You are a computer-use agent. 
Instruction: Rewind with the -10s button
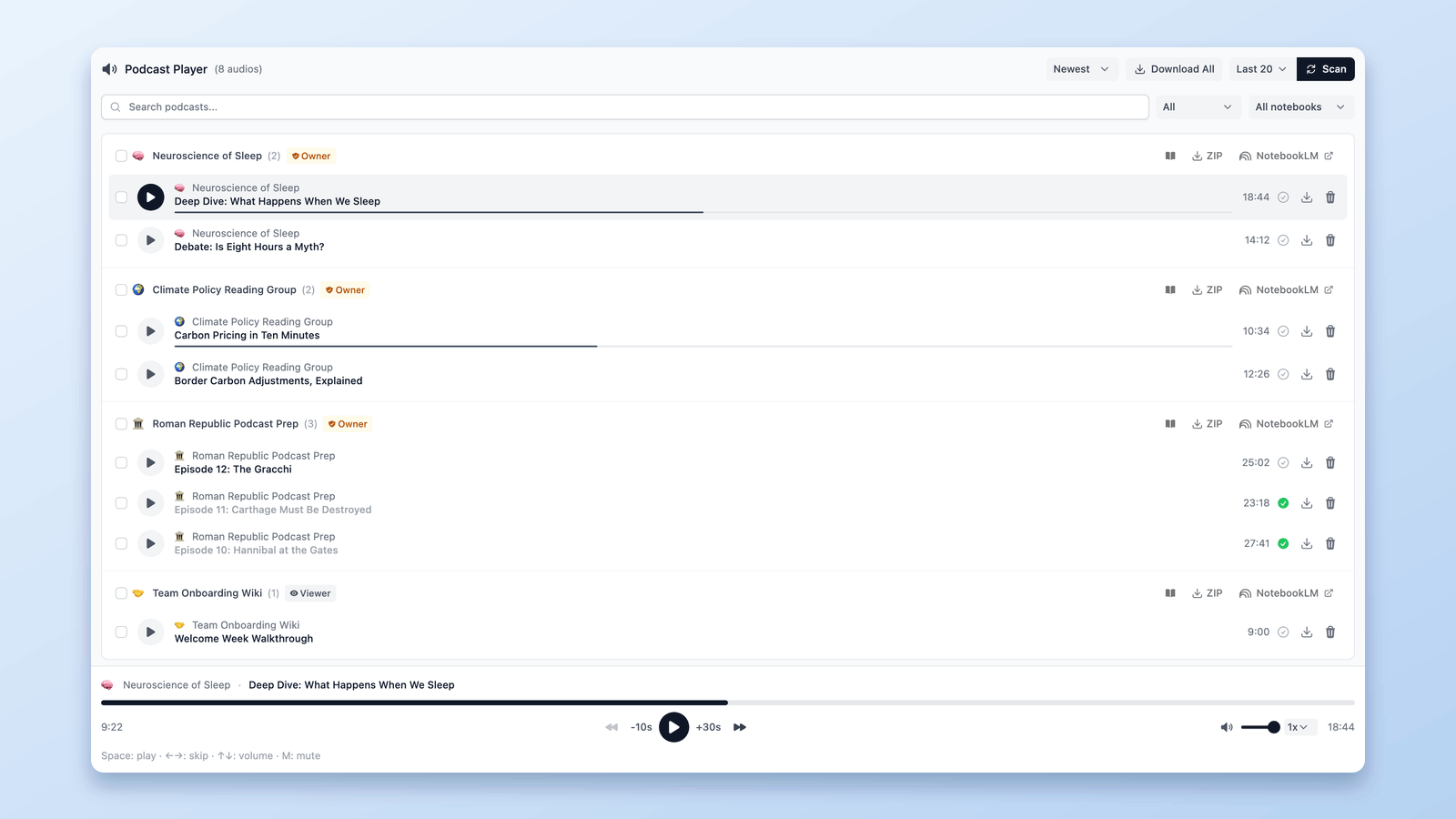pos(642,727)
